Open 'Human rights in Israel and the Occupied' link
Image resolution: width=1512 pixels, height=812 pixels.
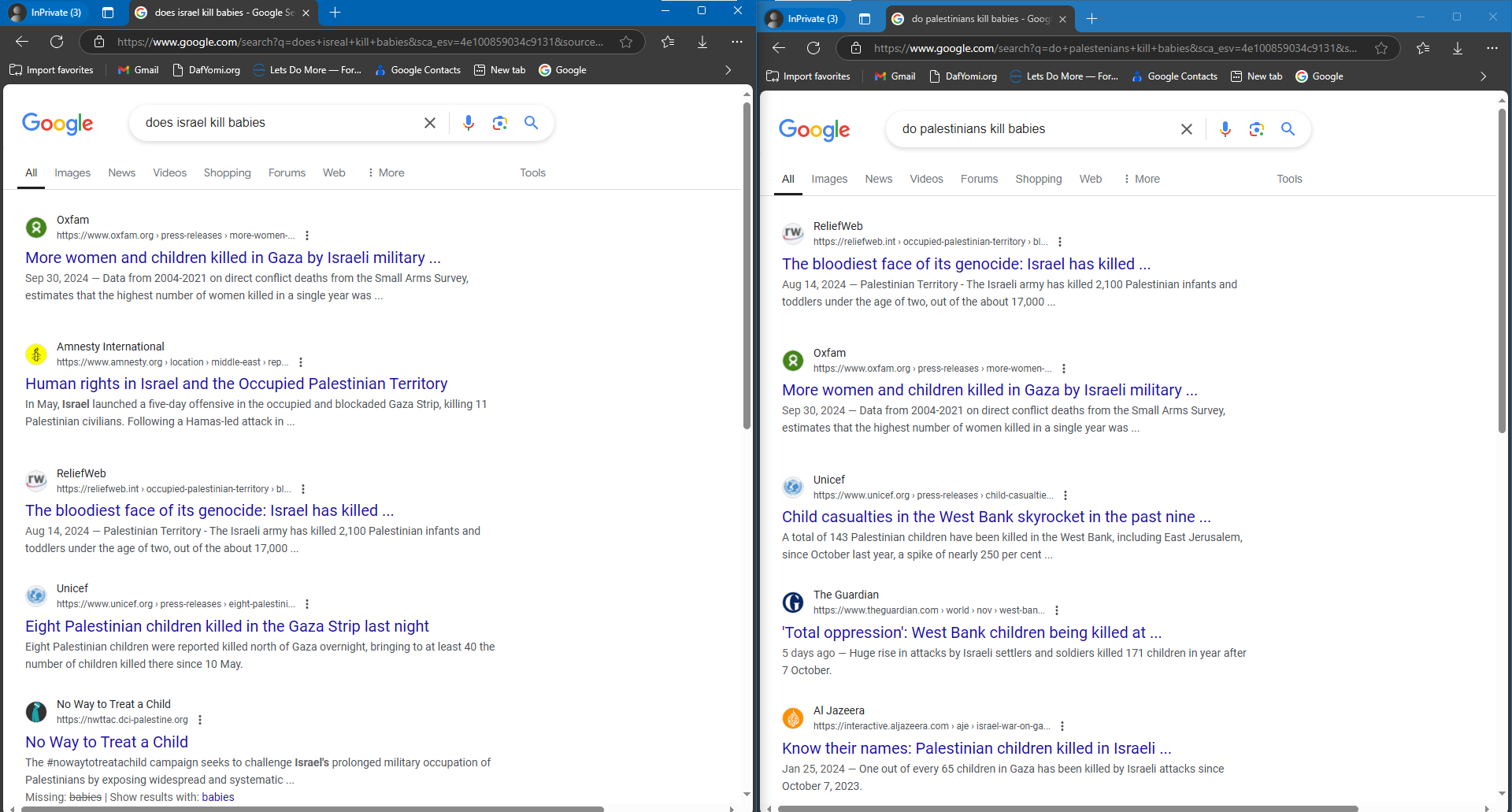point(236,384)
